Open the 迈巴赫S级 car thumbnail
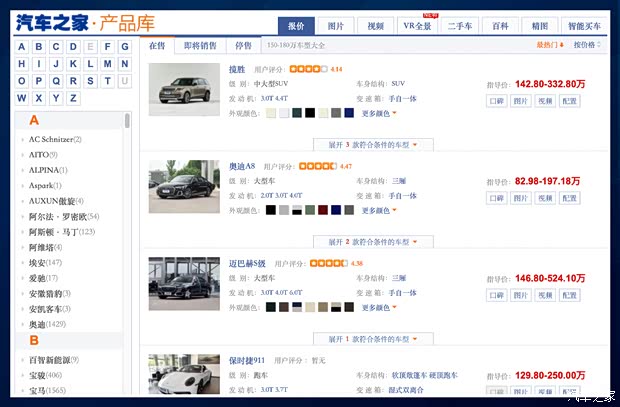The height and width of the screenshot is (407, 620). 184,284
